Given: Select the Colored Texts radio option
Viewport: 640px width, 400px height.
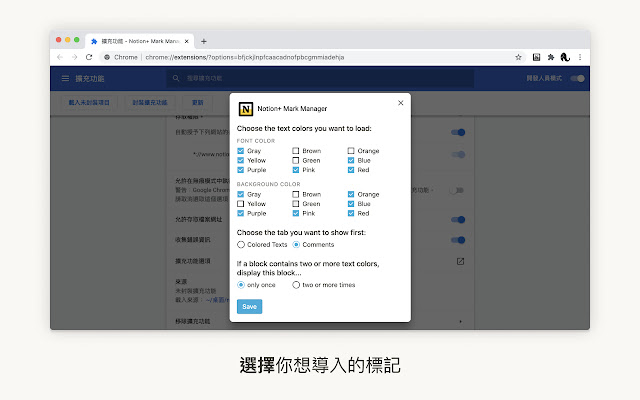Looking at the screenshot, I should coord(241,244).
